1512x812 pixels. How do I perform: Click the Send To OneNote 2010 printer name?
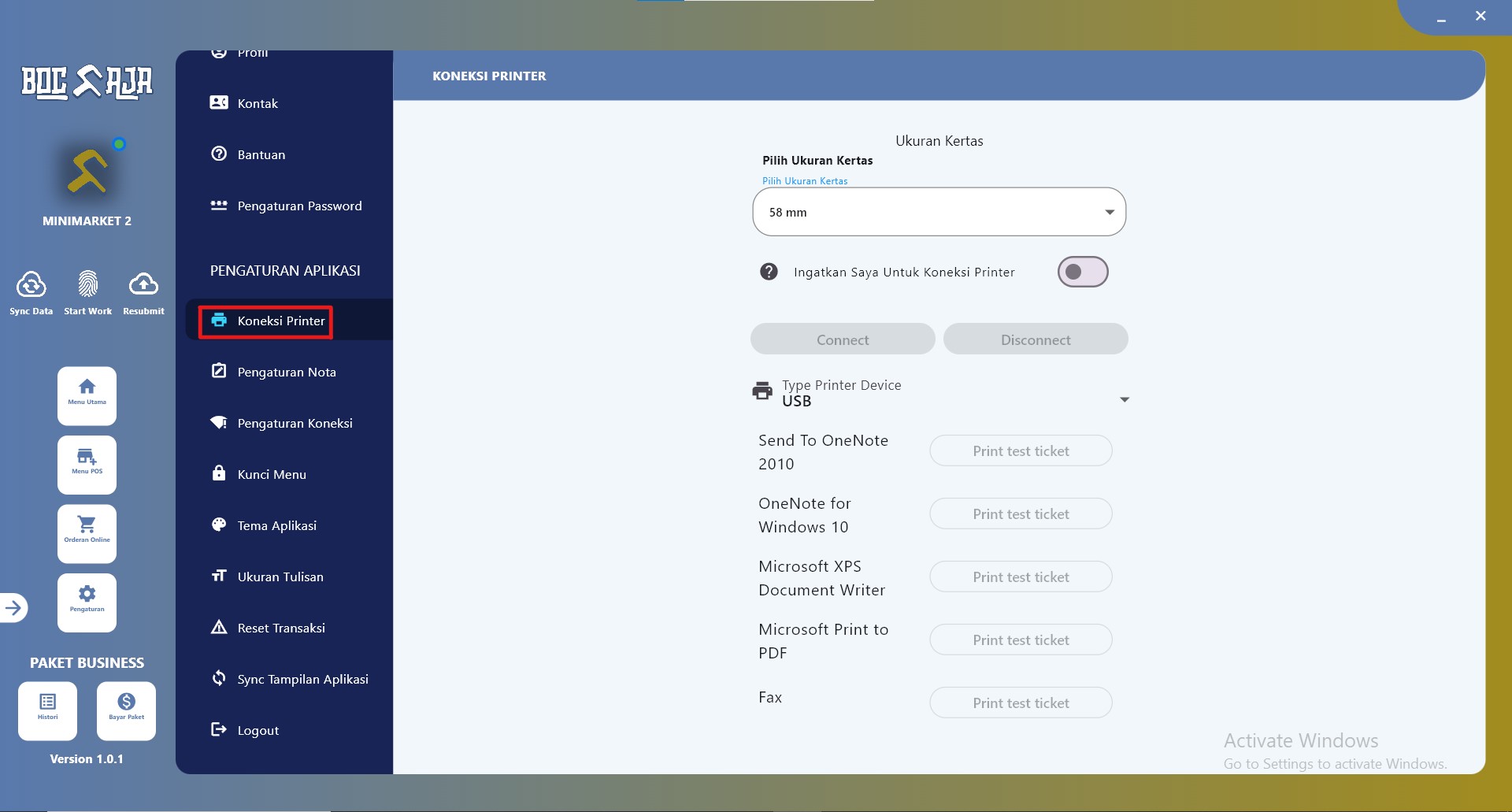click(824, 452)
